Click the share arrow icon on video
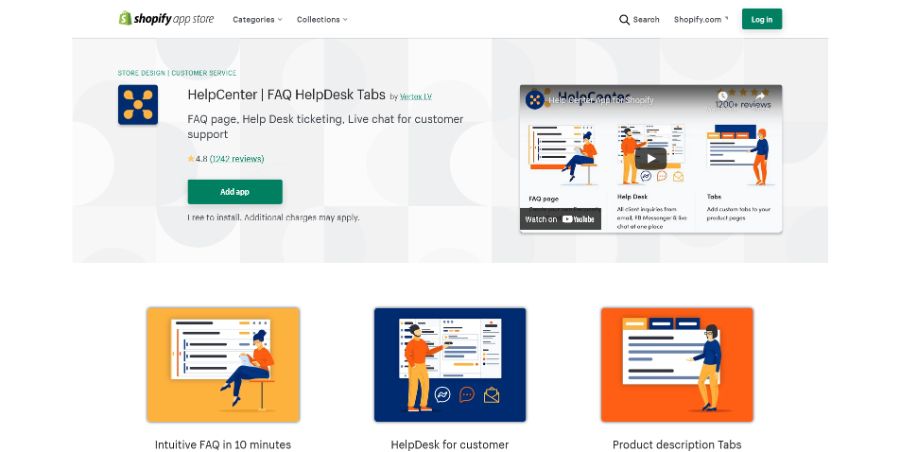 coord(759,95)
